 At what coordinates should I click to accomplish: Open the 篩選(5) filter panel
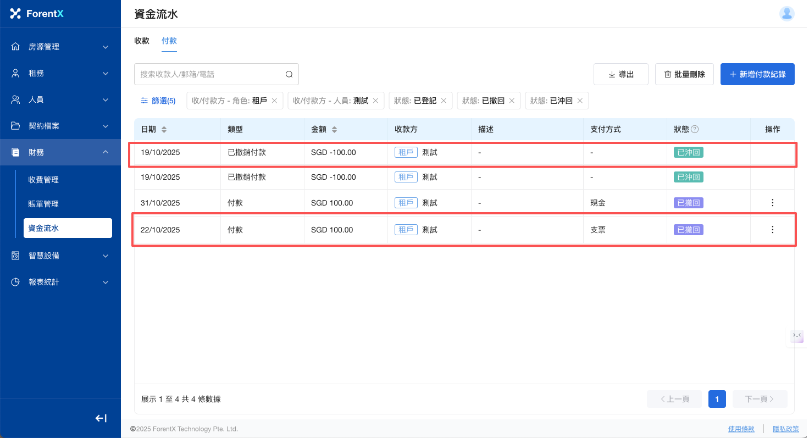158,100
